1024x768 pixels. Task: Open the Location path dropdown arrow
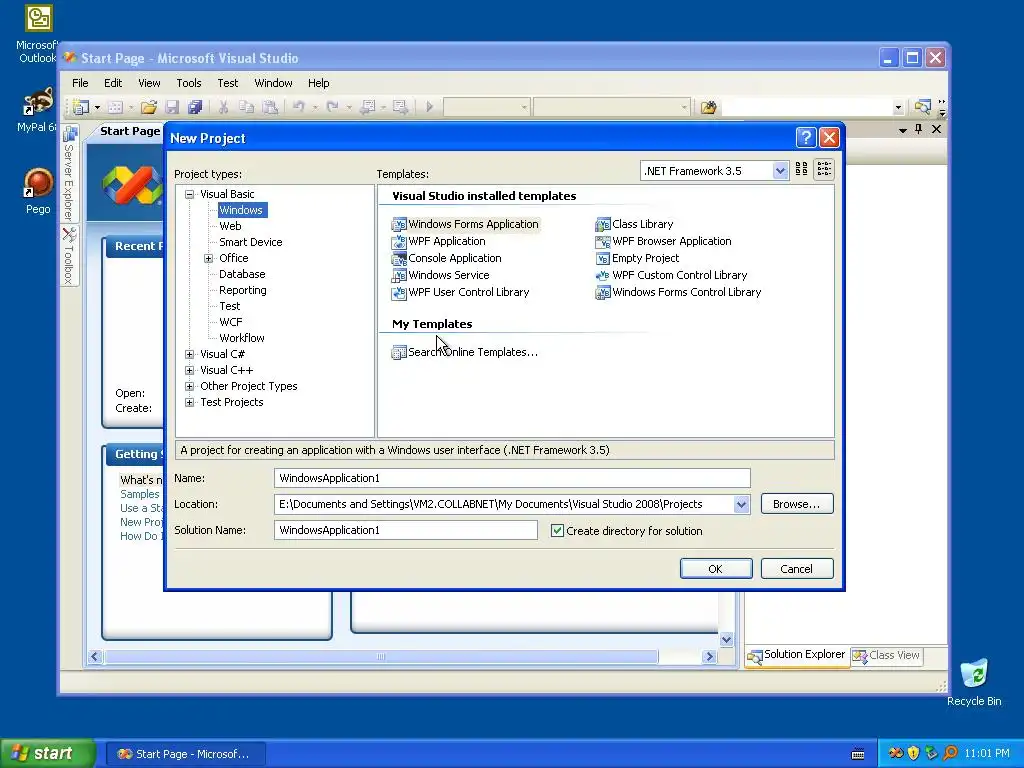741,504
